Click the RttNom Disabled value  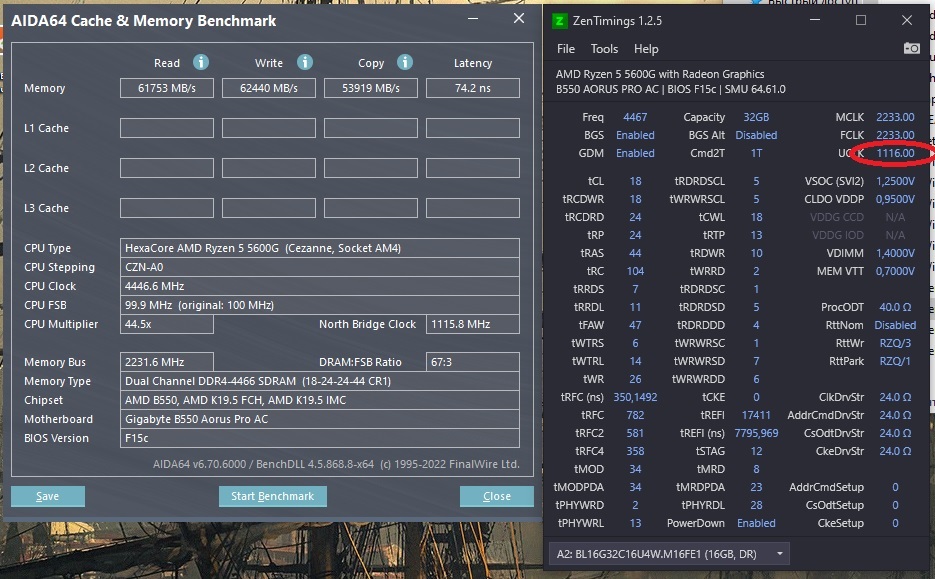point(895,326)
